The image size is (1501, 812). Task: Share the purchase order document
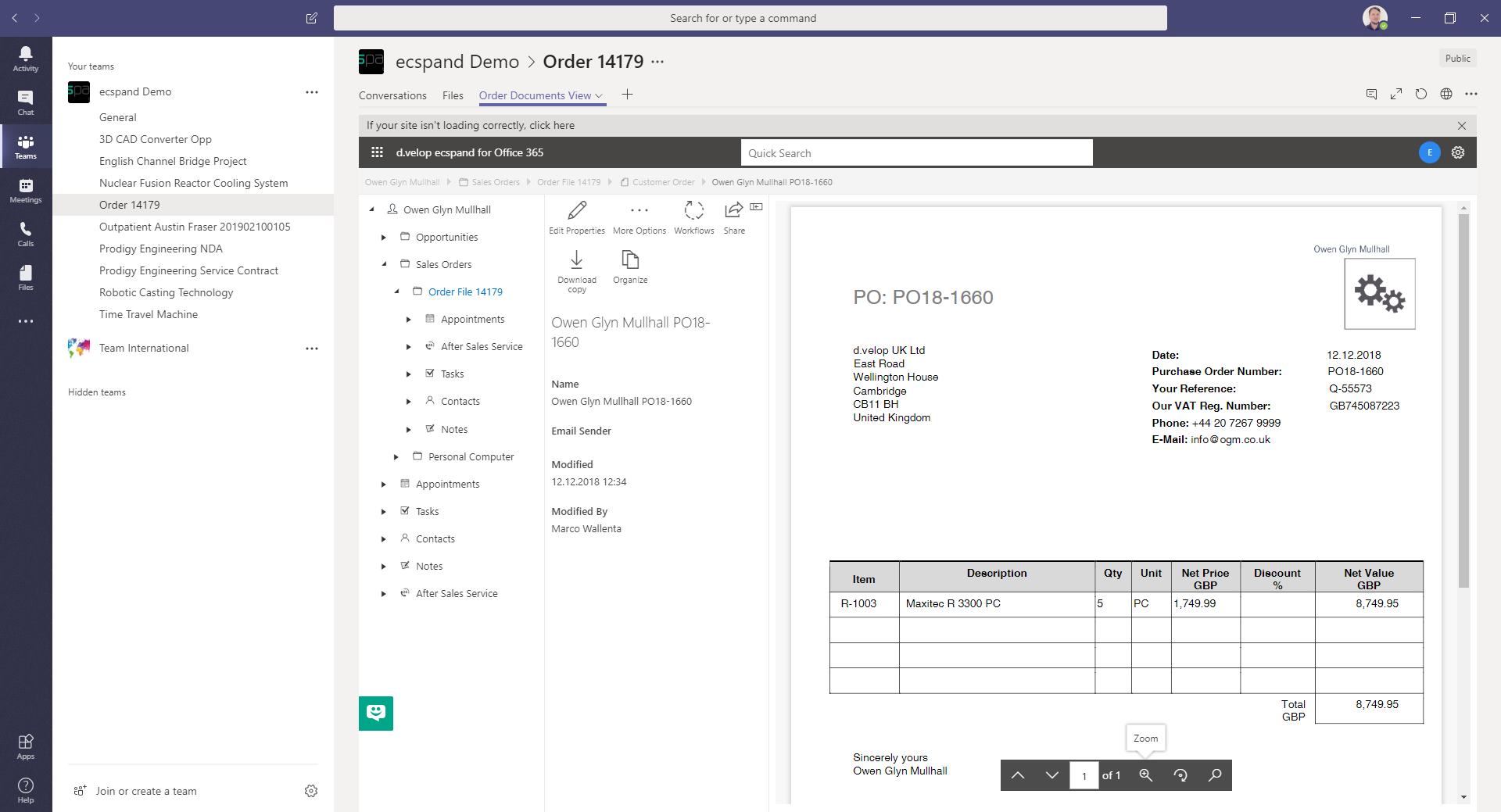(x=734, y=217)
